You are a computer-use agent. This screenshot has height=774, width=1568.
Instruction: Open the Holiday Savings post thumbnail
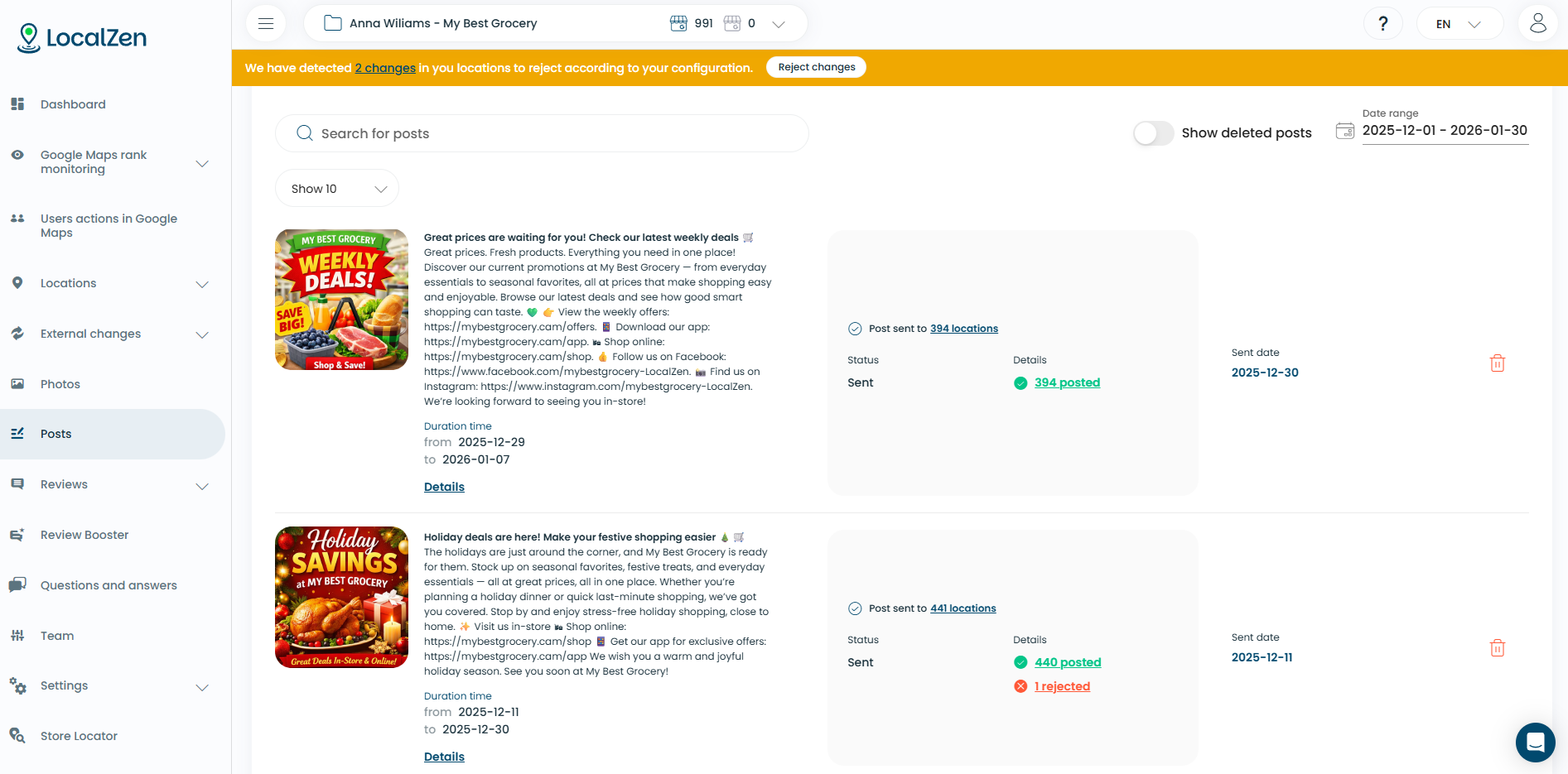click(x=341, y=597)
